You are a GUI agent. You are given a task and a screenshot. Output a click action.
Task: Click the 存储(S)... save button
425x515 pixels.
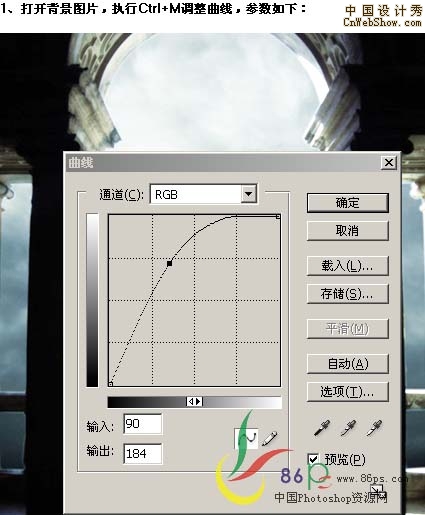[348, 294]
